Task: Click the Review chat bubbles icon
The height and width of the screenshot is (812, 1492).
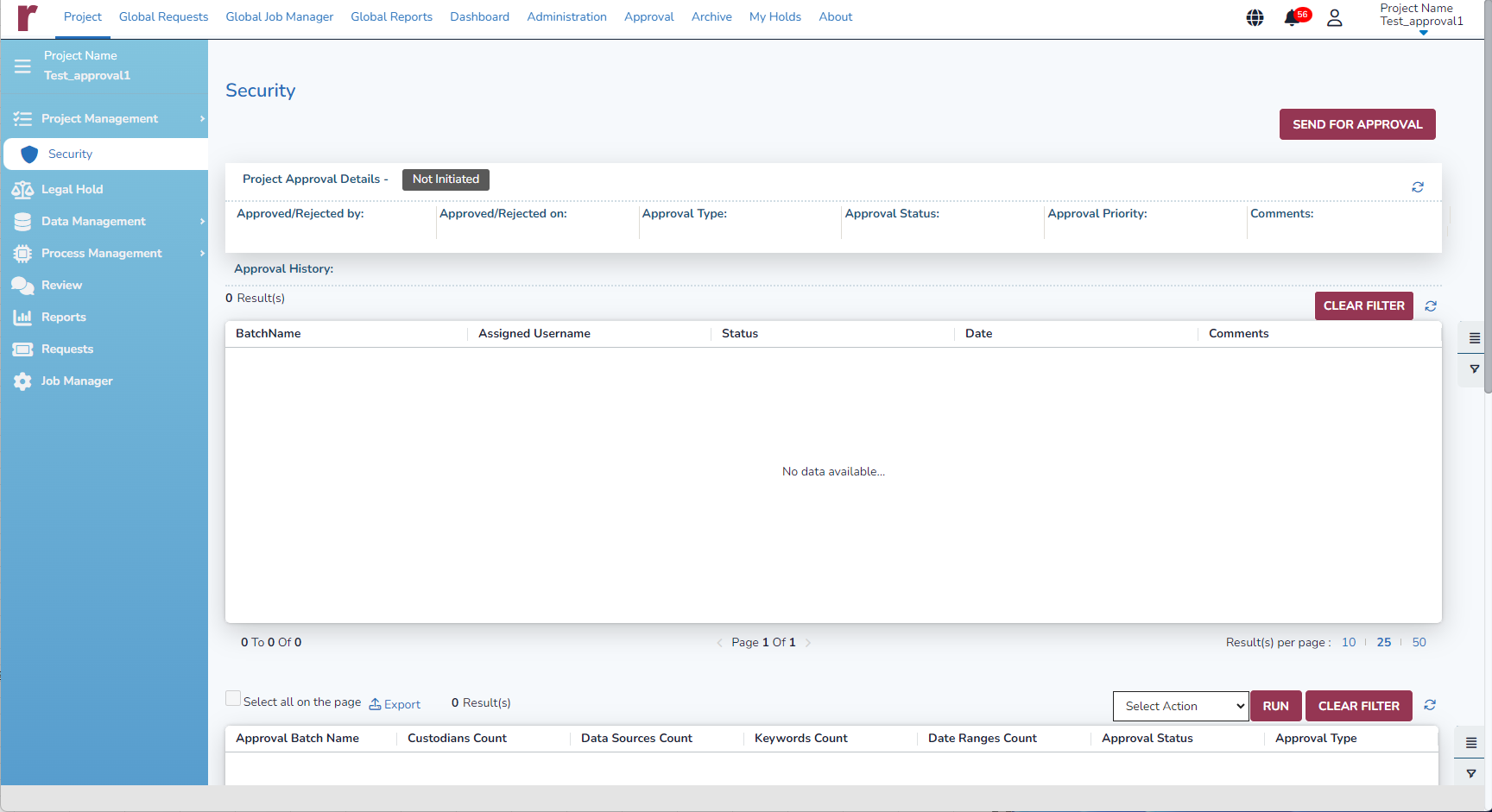Action: click(x=22, y=286)
